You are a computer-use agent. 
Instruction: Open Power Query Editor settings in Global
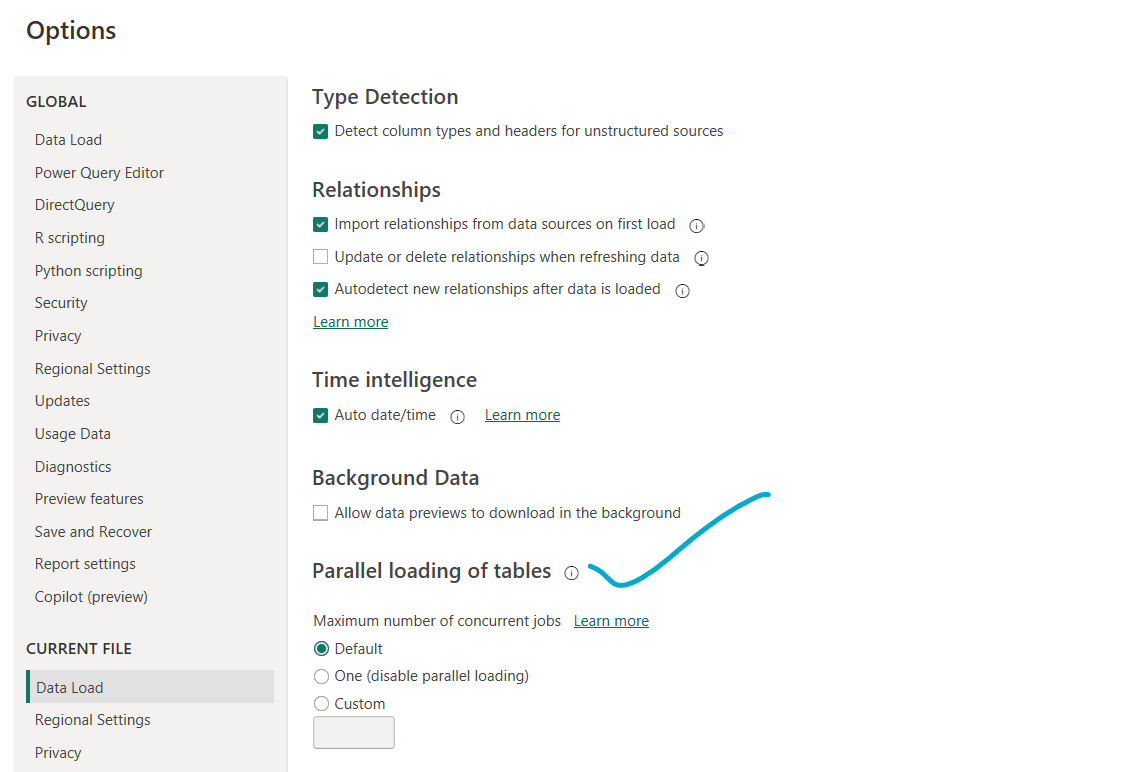coord(99,172)
